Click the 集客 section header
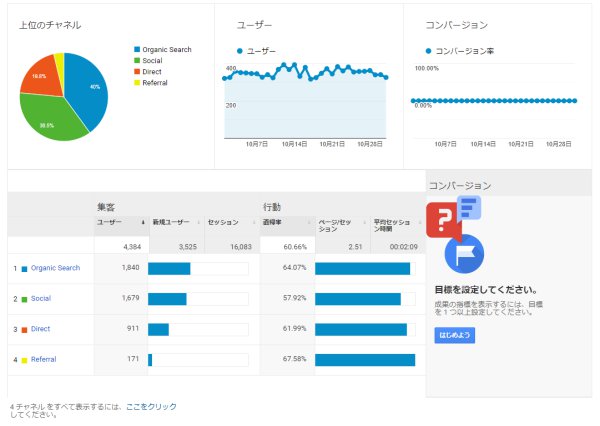Viewport: 600px width, 426px height. pyautogui.click(x=106, y=207)
